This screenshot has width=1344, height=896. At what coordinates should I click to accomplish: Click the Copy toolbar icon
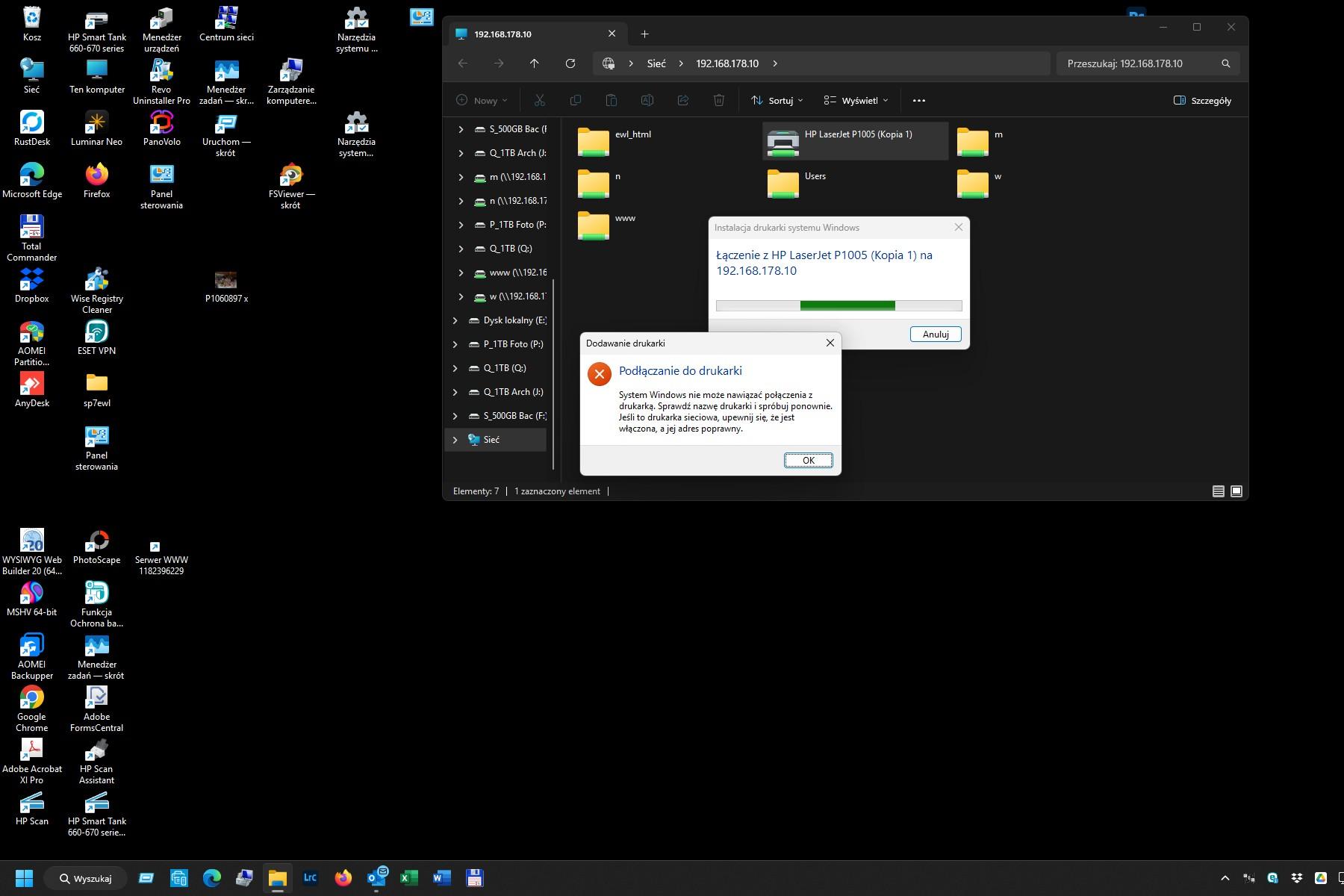(575, 100)
